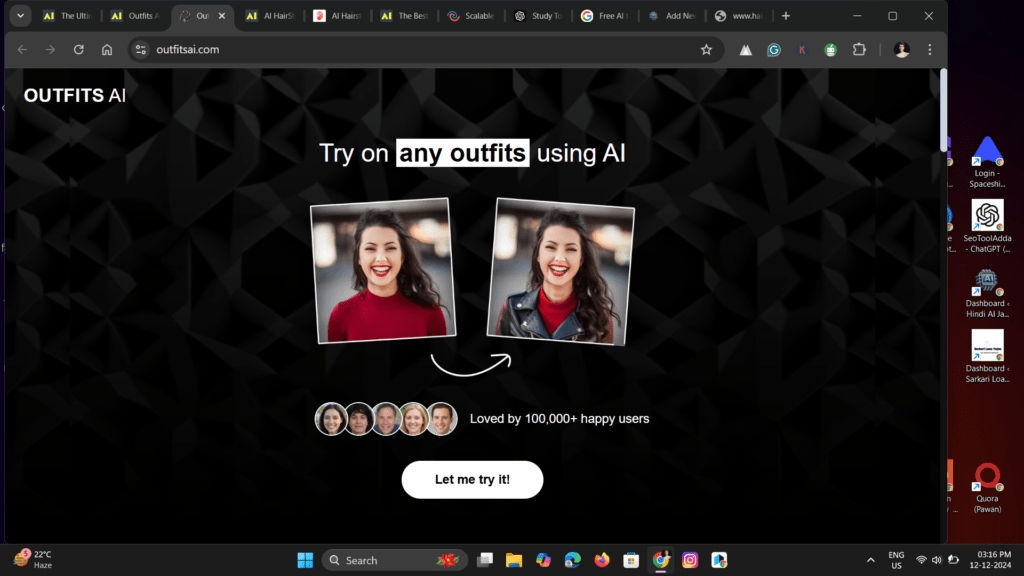Image resolution: width=1024 pixels, height=576 pixels.
Task: Reload the current page
Action: click(78, 50)
